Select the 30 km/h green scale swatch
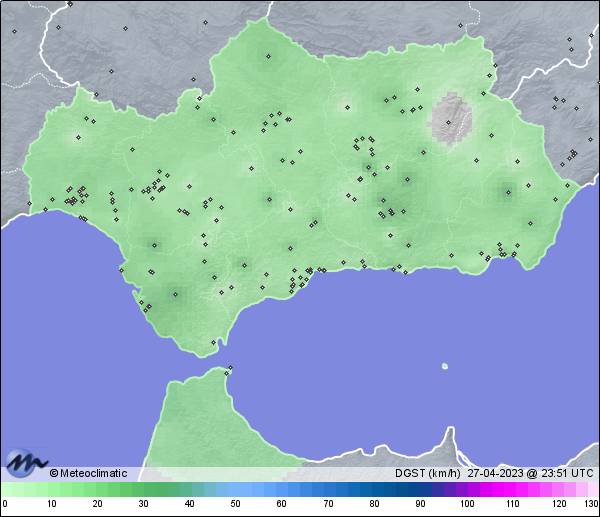This screenshot has height=517, width=600. pos(143,490)
